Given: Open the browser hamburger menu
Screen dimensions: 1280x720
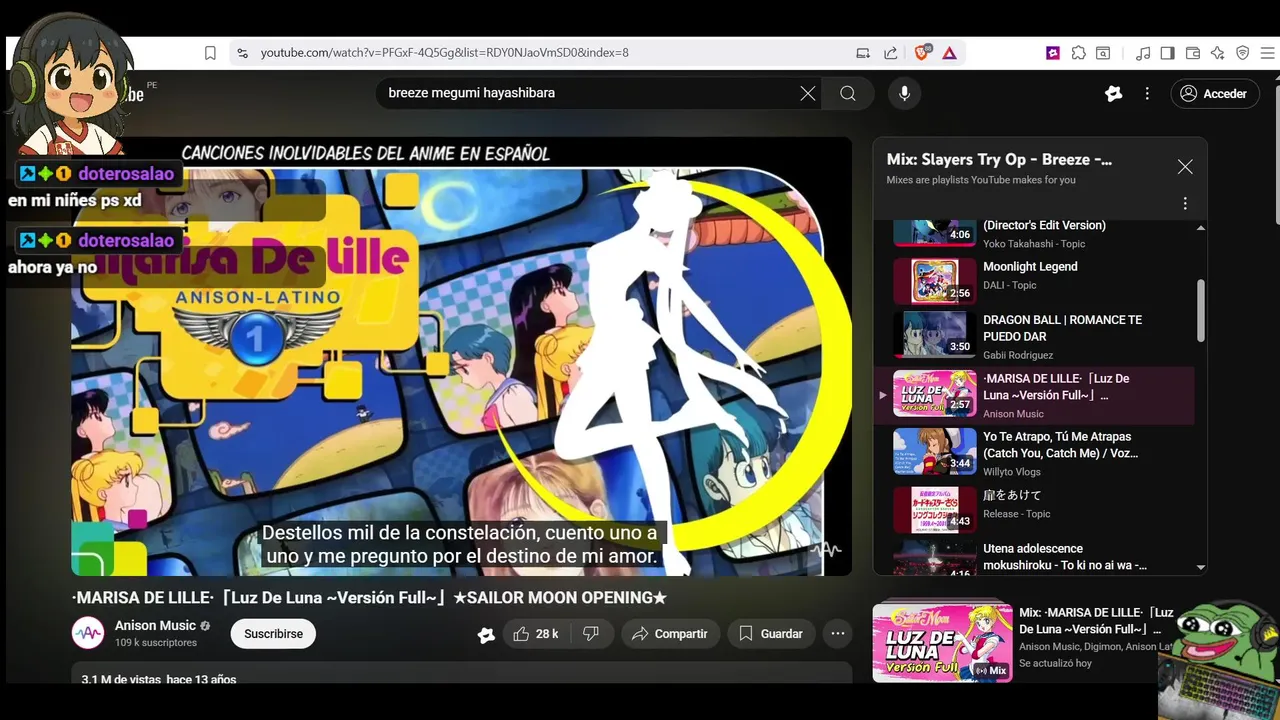Looking at the screenshot, I should pyautogui.click(x=1268, y=53).
